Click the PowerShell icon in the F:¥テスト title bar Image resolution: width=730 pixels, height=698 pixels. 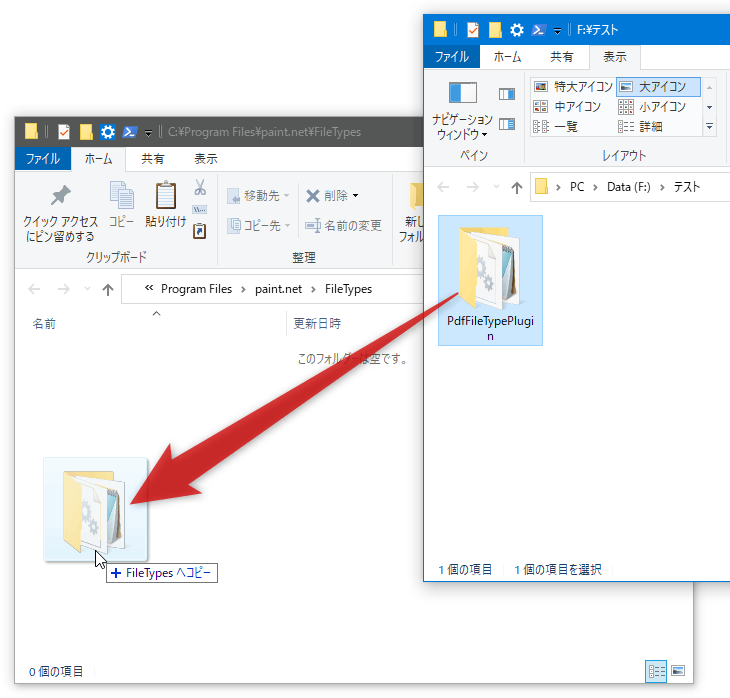point(539,30)
